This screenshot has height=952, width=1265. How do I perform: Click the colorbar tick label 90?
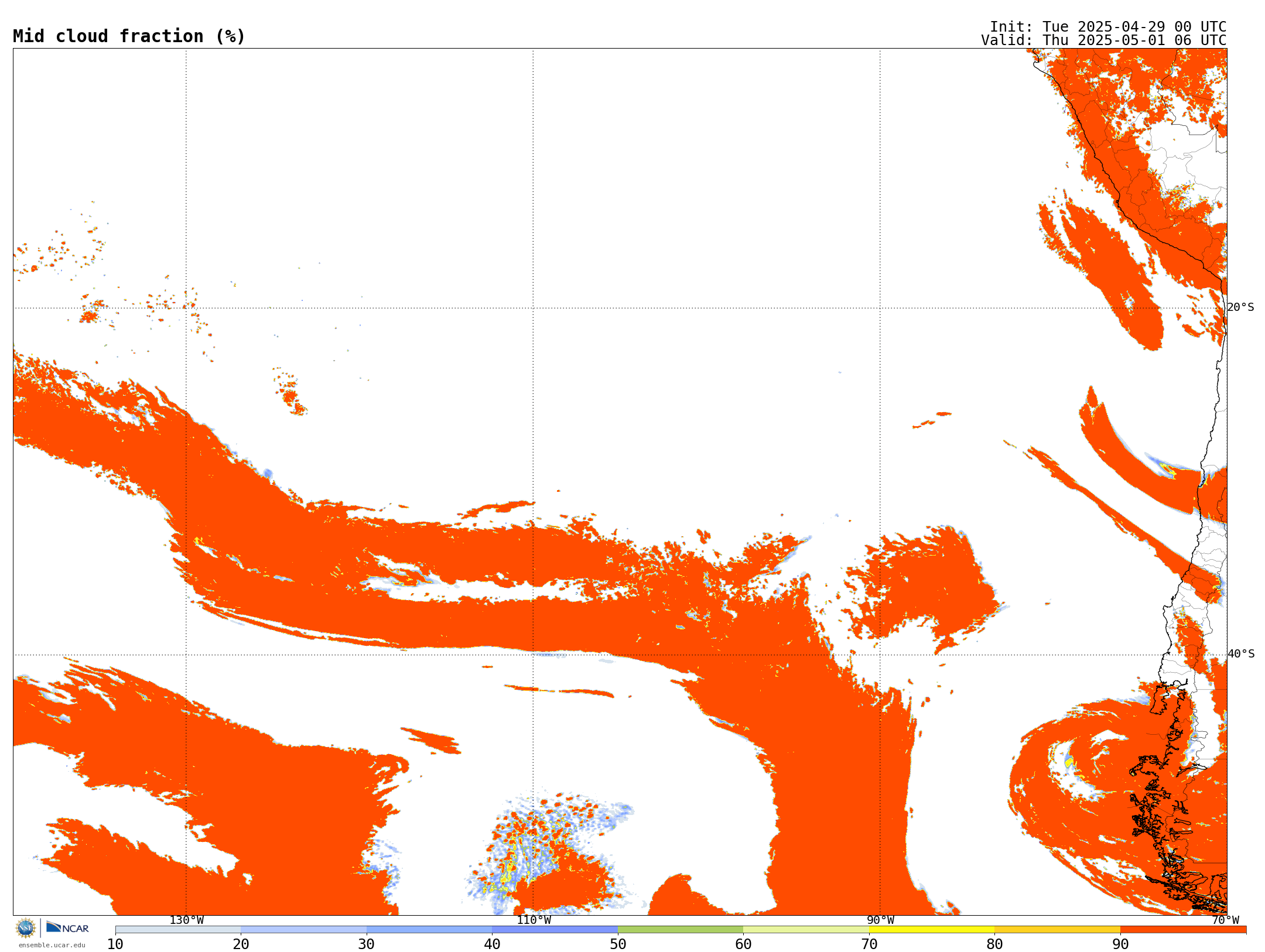(1120, 944)
